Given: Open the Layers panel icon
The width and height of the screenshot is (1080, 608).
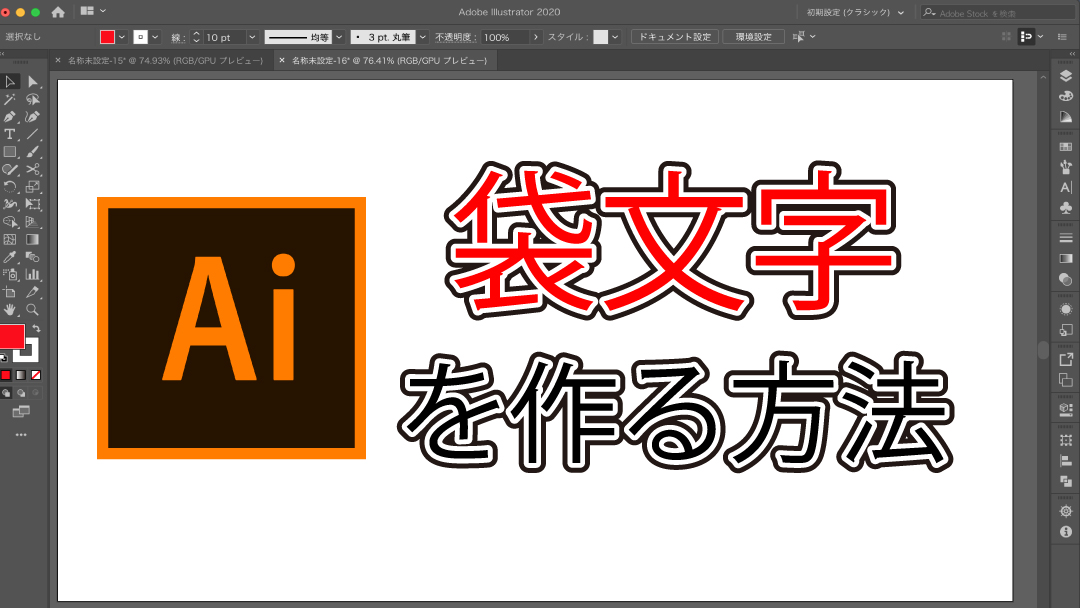Looking at the screenshot, I should [x=1066, y=76].
